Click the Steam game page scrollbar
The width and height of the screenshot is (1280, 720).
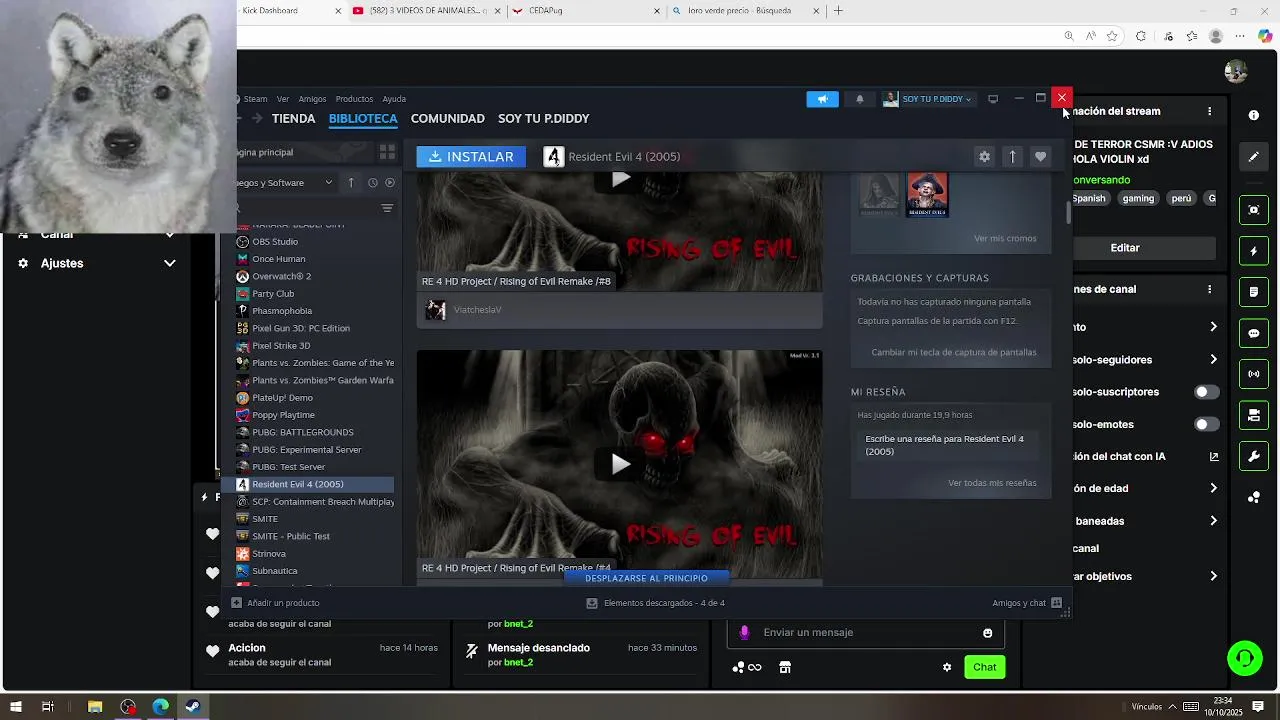pos(1068,213)
